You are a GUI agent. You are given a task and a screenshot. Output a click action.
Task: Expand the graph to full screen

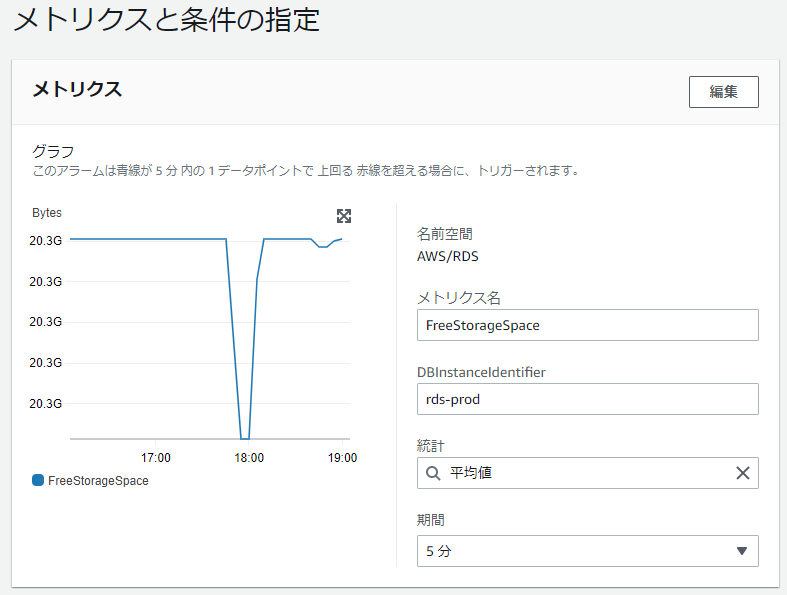pyautogui.click(x=344, y=216)
